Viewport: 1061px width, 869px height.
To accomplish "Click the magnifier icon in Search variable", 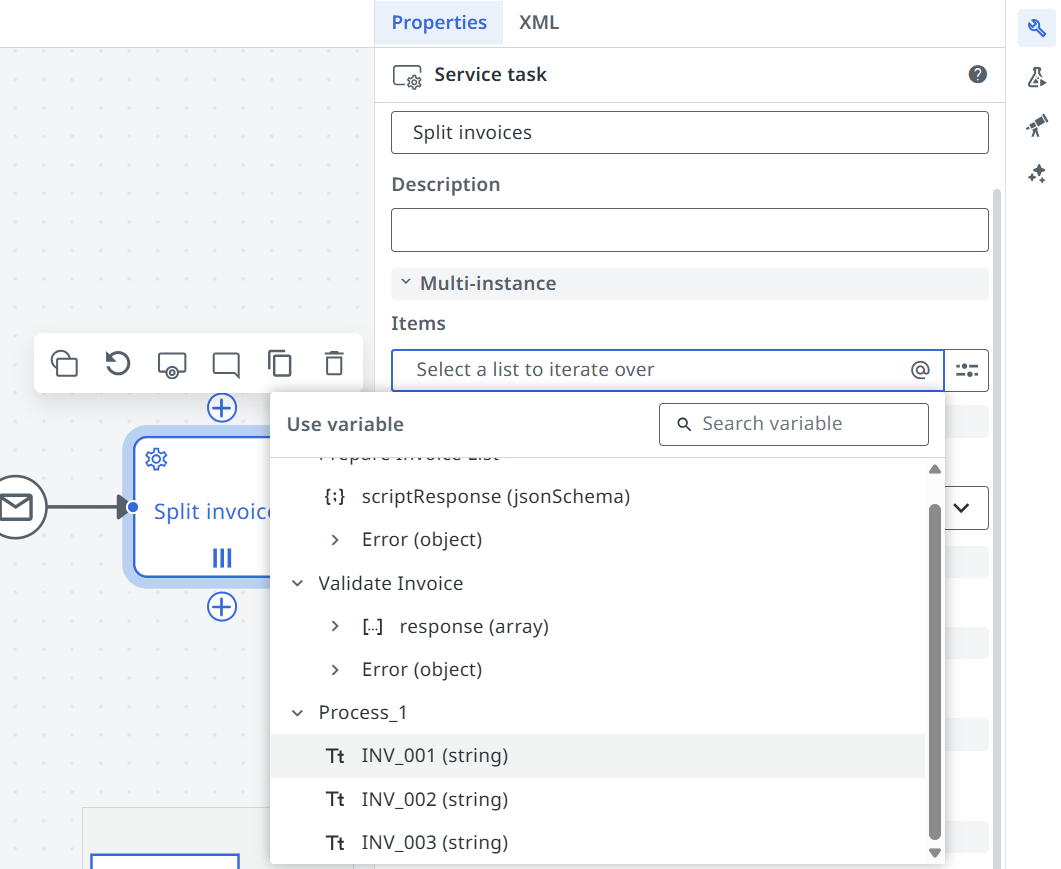I will tap(684, 424).
